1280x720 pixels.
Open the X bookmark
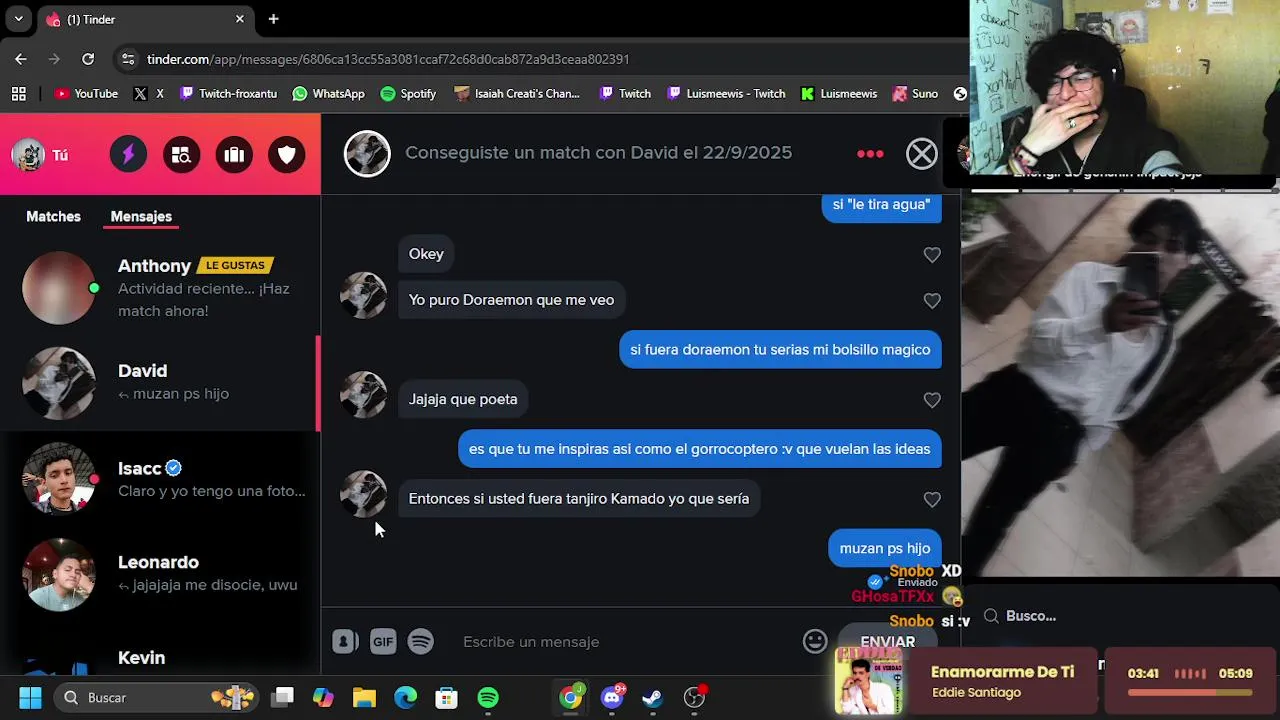[149, 94]
